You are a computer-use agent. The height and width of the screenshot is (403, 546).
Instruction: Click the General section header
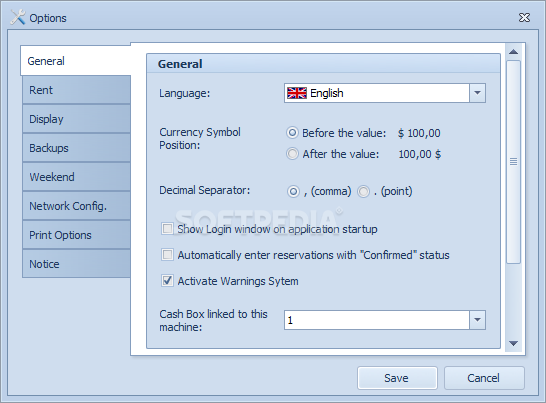(x=323, y=63)
